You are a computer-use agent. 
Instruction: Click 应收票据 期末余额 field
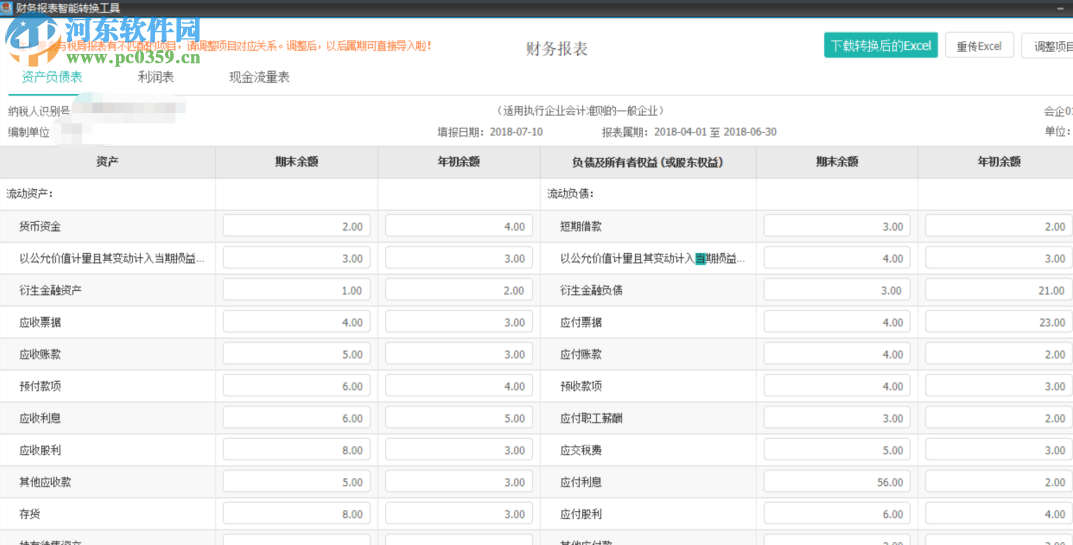(x=296, y=322)
